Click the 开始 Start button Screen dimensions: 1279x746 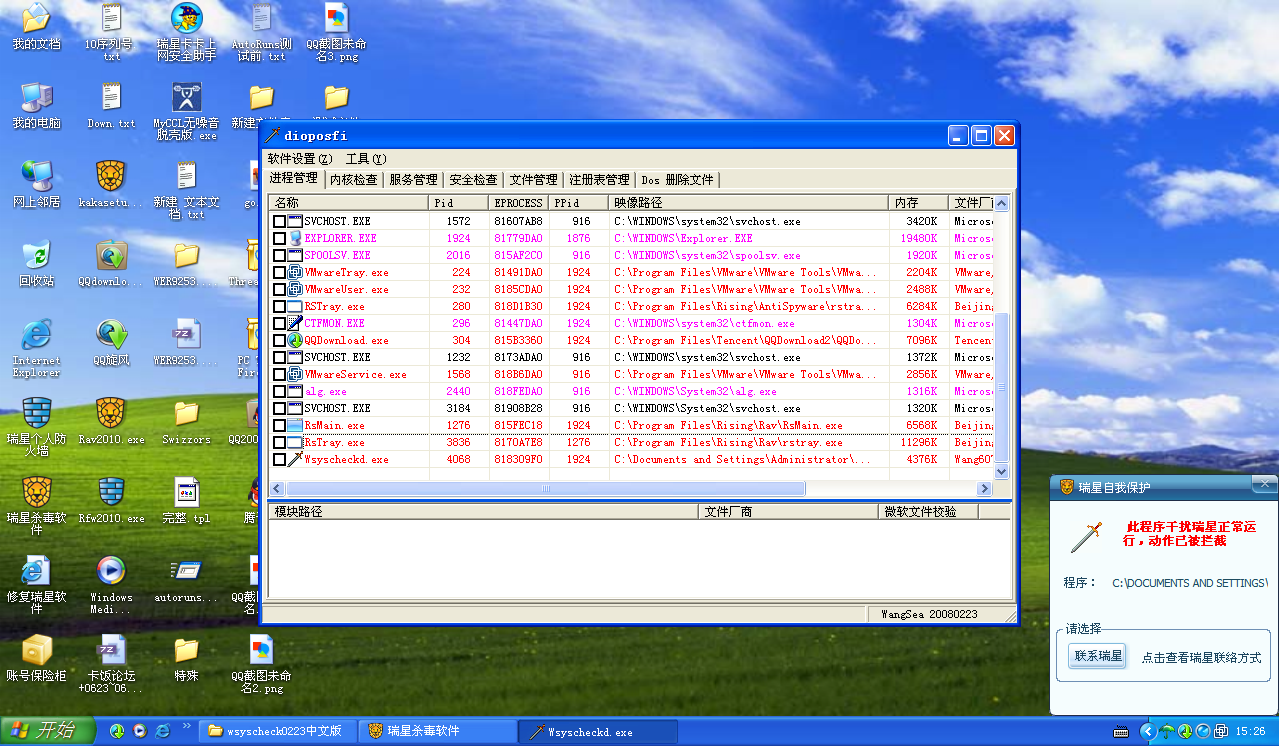(48, 731)
